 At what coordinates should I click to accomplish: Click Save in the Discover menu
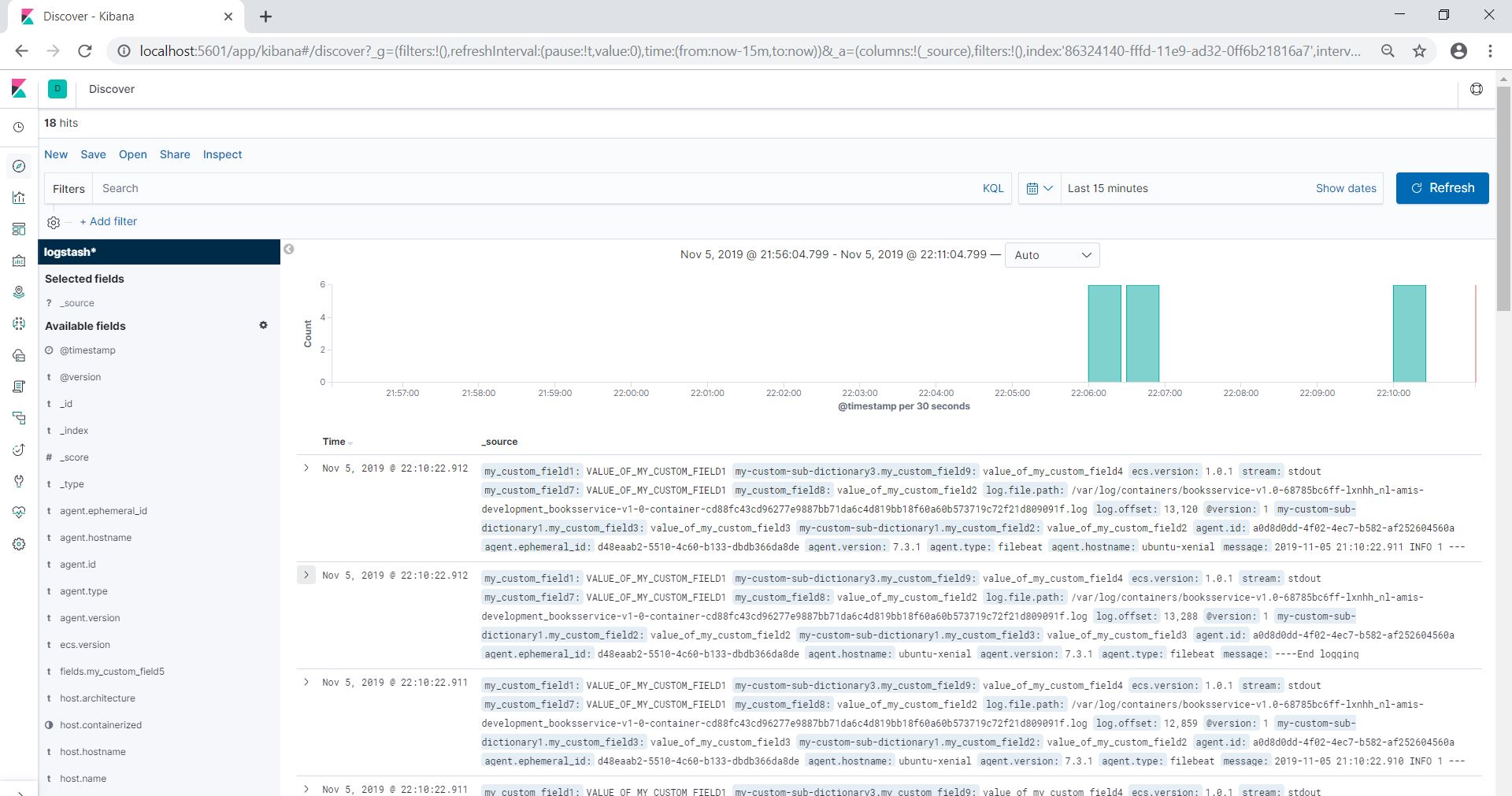pos(93,154)
